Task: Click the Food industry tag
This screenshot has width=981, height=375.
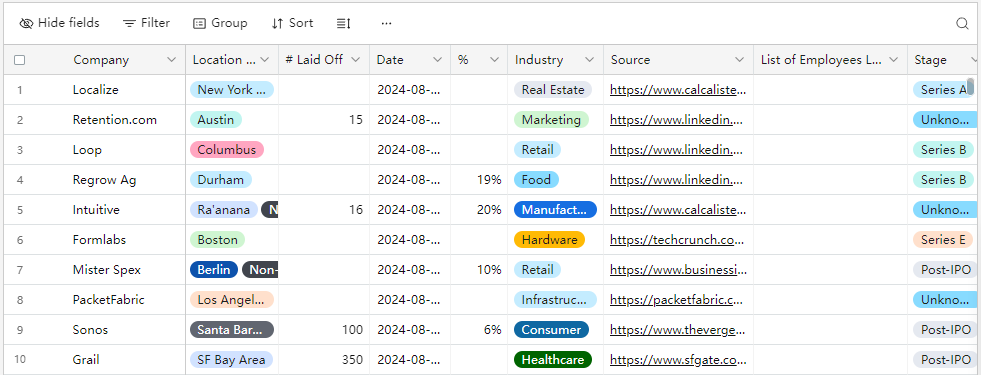Action: pos(536,180)
